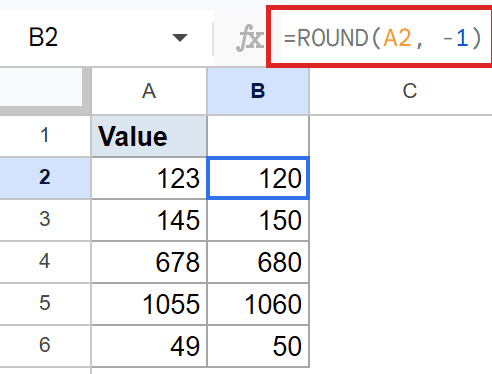Click cell containing 123

[x=149, y=178]
